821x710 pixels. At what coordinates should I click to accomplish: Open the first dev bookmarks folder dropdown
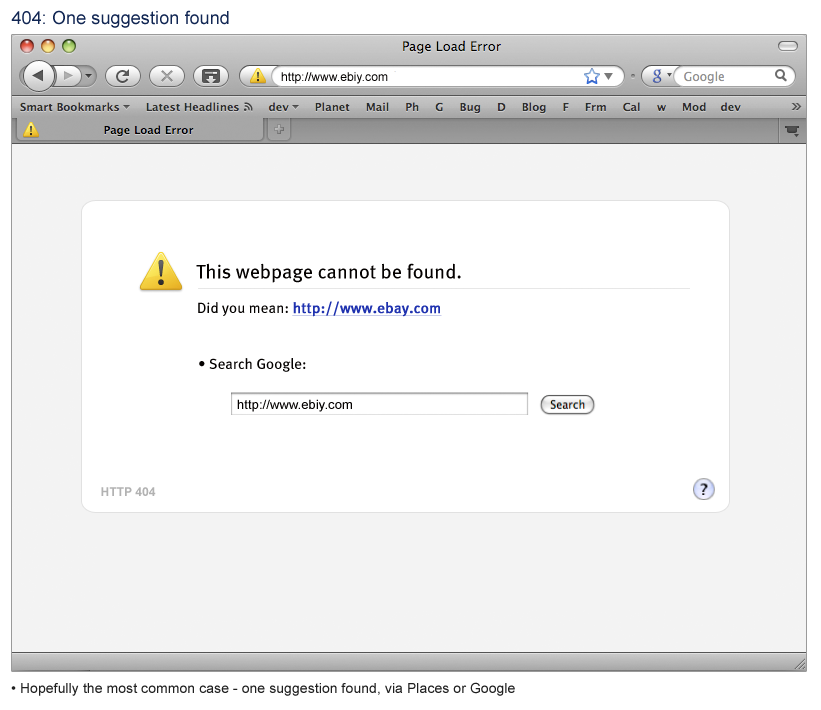(283, 107)
